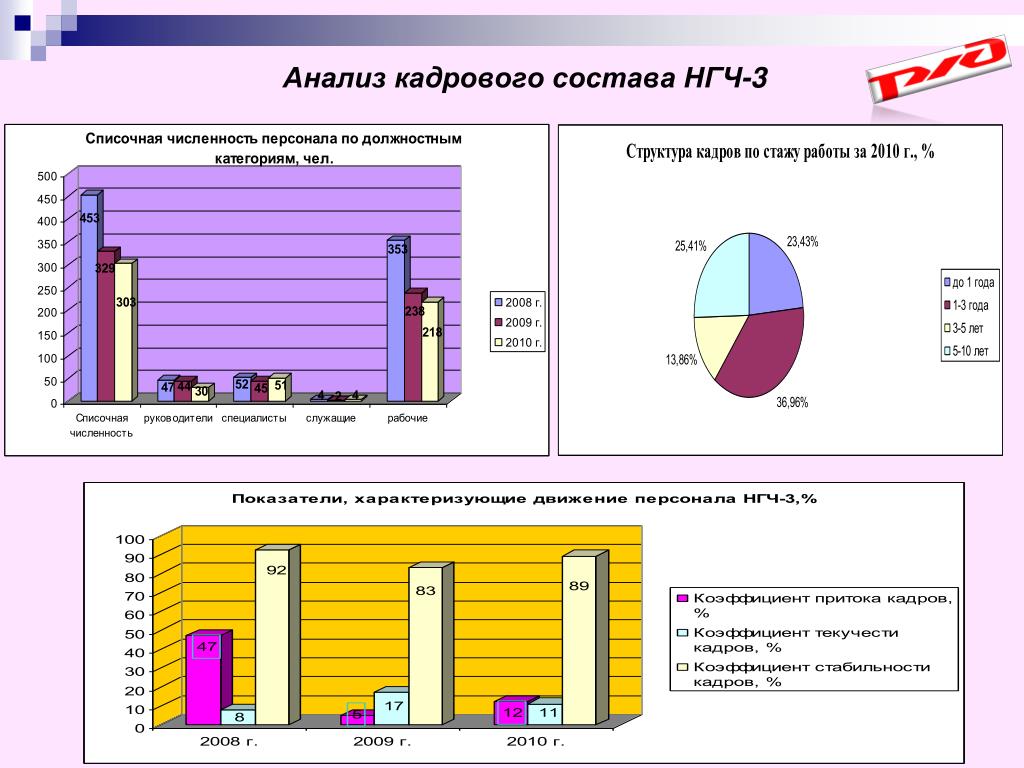The width and height of the screenshot is (1024, 768).
Task: Click the 'Коэффициент притока кадров' magenta legend swatch
Action: (x=683, y=598)
